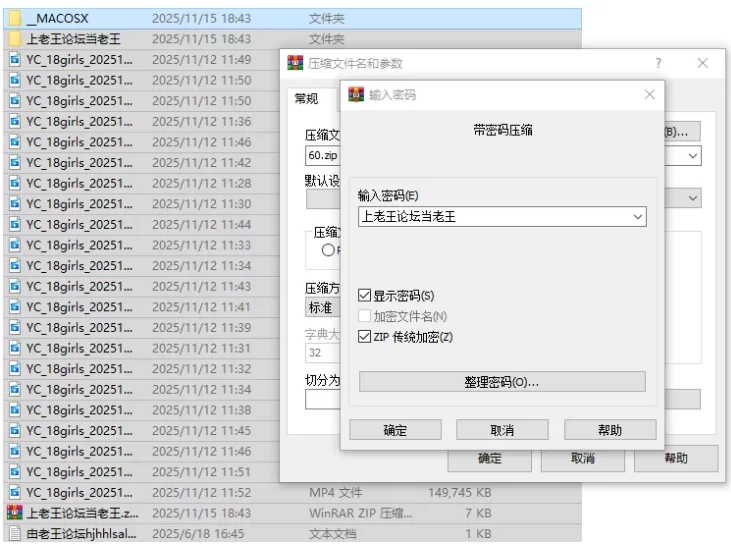The image size is (731, 552).
Task: Confirm password with 确定 in 输入密码 dialog
Action: pos(395,430)
